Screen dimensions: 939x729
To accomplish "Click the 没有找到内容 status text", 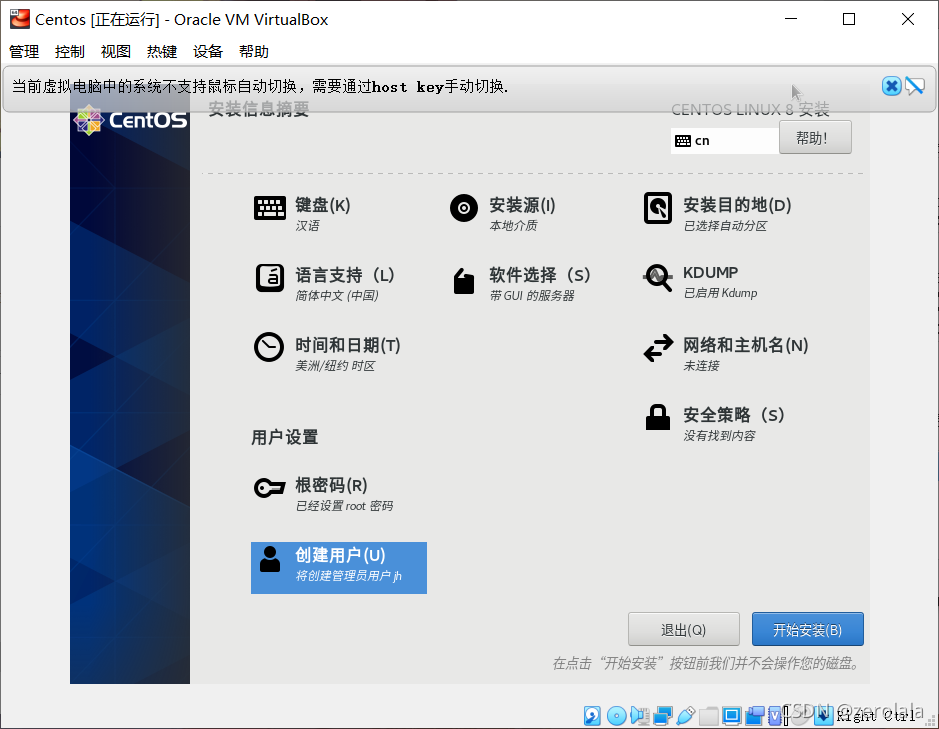I will click(x=719, y=436).
